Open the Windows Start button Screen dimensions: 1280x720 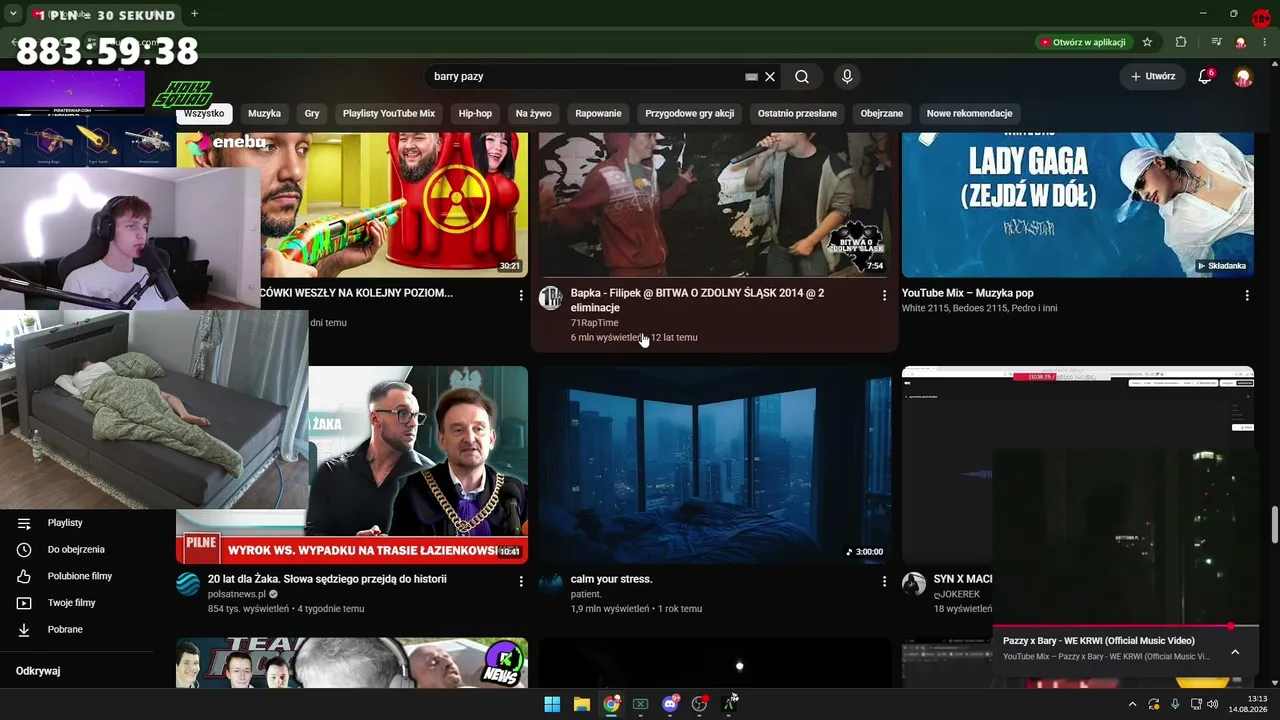tap(552, 704)
